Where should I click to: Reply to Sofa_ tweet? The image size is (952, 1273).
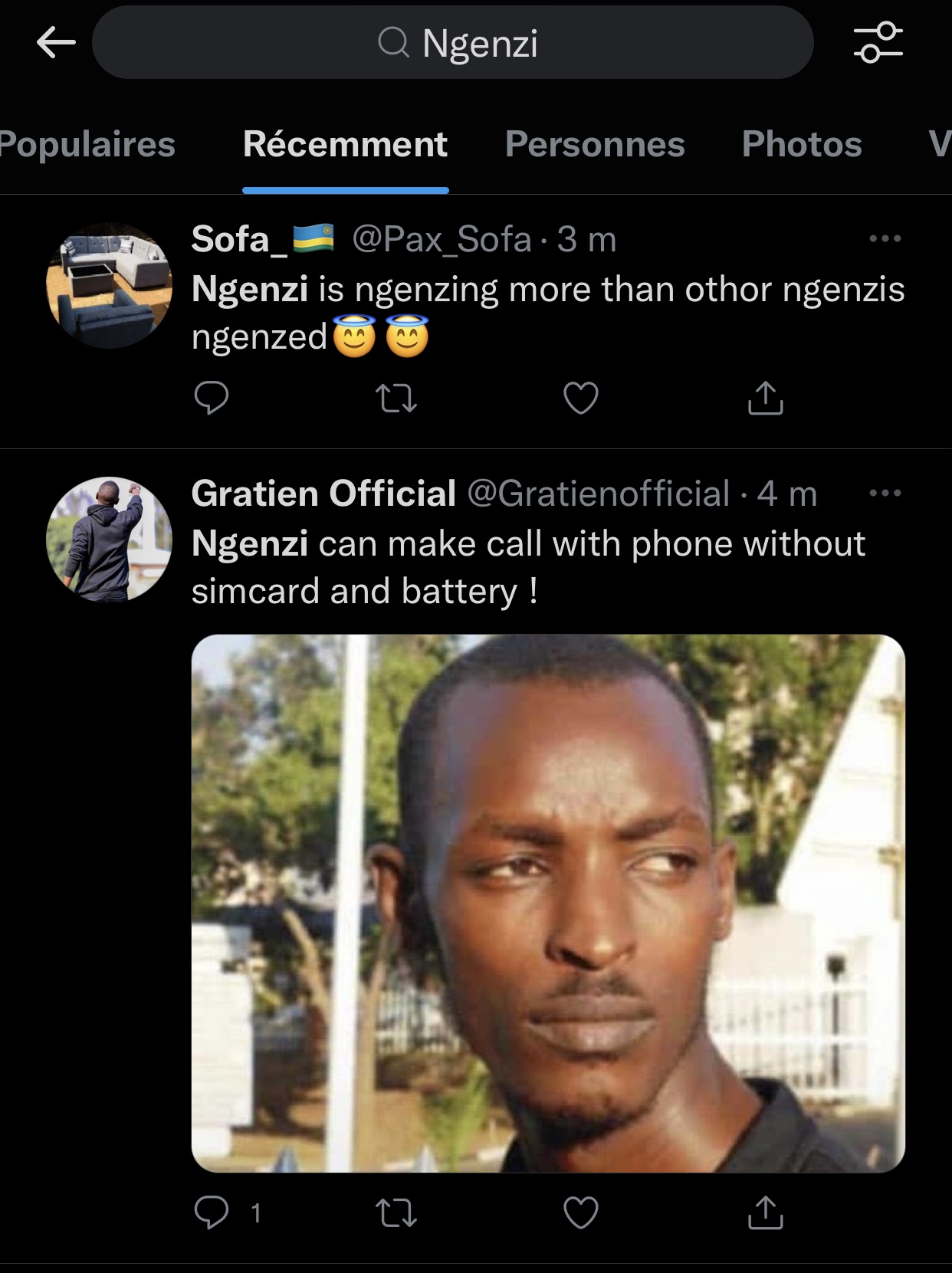click(x=212, y=398)
